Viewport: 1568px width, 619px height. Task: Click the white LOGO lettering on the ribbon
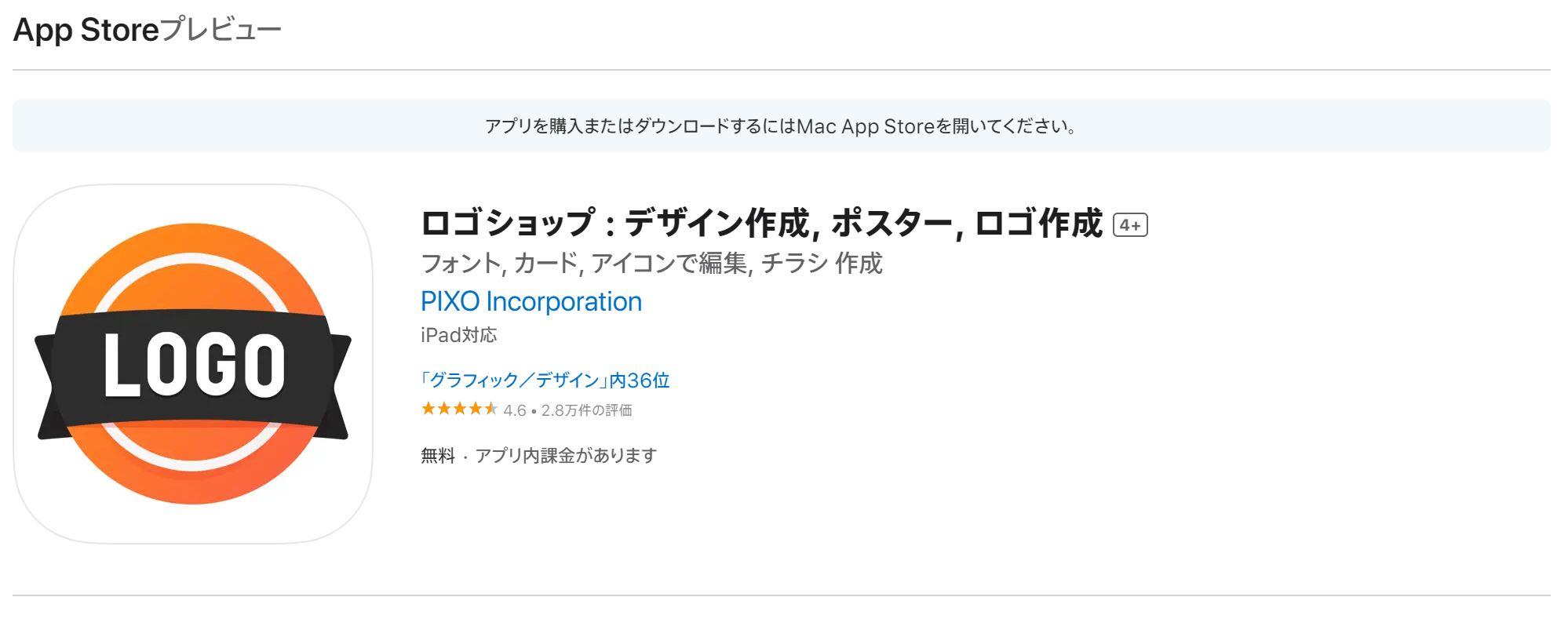point(194,365)
